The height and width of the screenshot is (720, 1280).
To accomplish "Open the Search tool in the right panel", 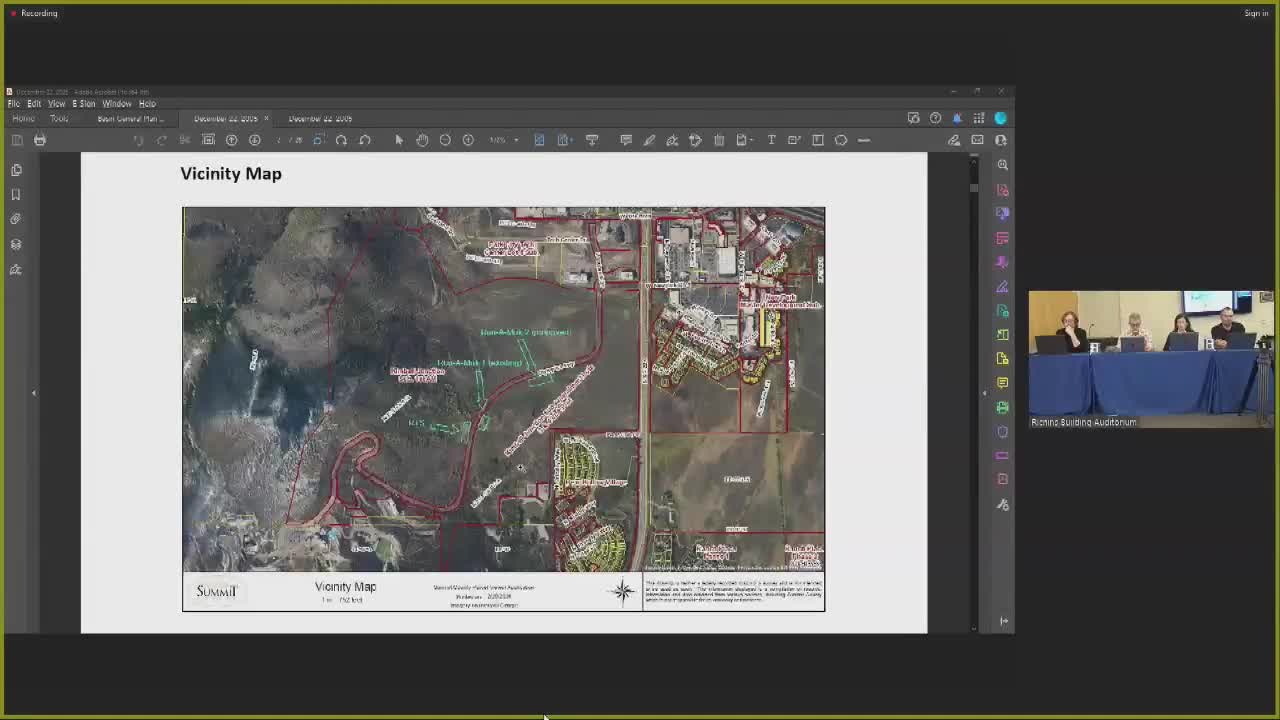I will point(1002,165).
